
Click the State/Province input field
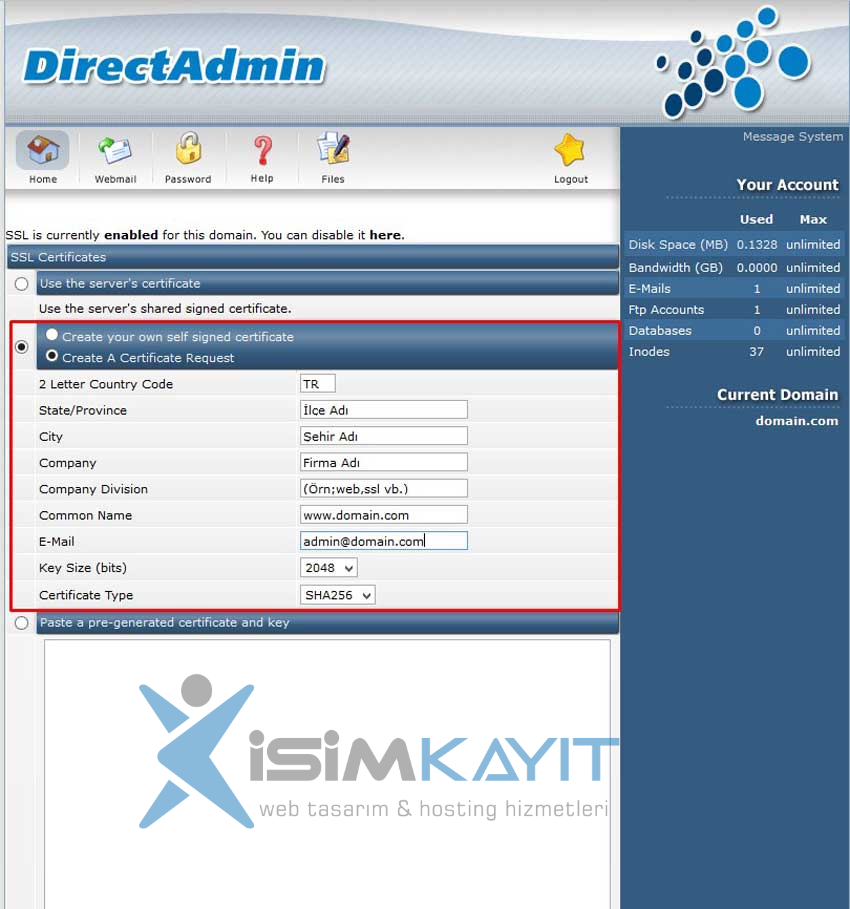[x=383, y=410]
